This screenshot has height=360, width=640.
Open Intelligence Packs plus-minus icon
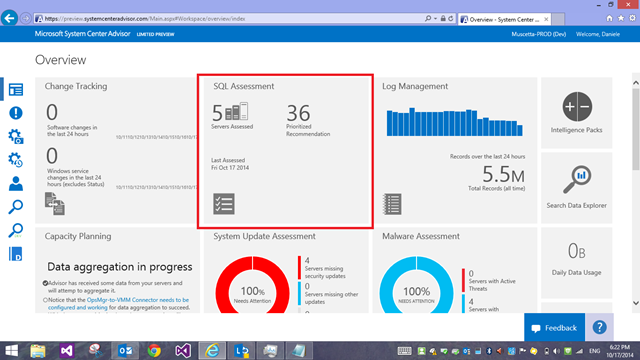[x=577, y=107]
